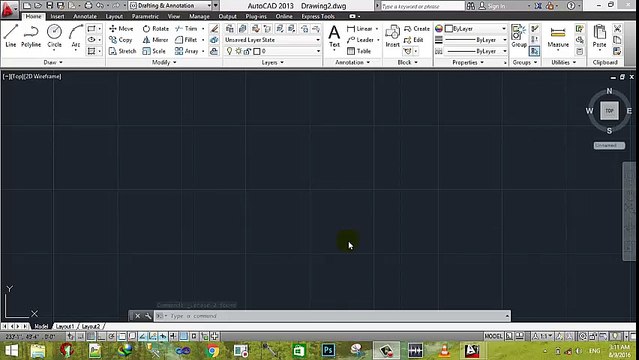Open the Layout1 tab

(65, 327)
